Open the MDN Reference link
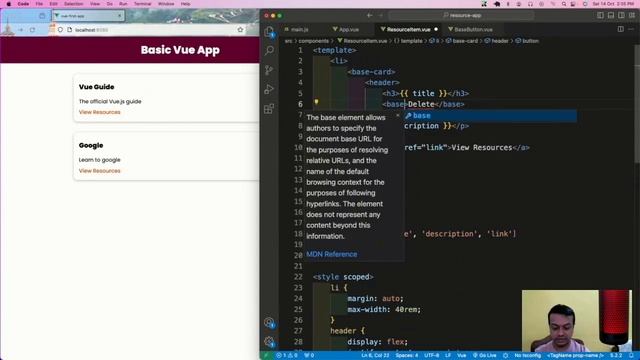Screen dimensions: 640x360 (x=331, y=254)
